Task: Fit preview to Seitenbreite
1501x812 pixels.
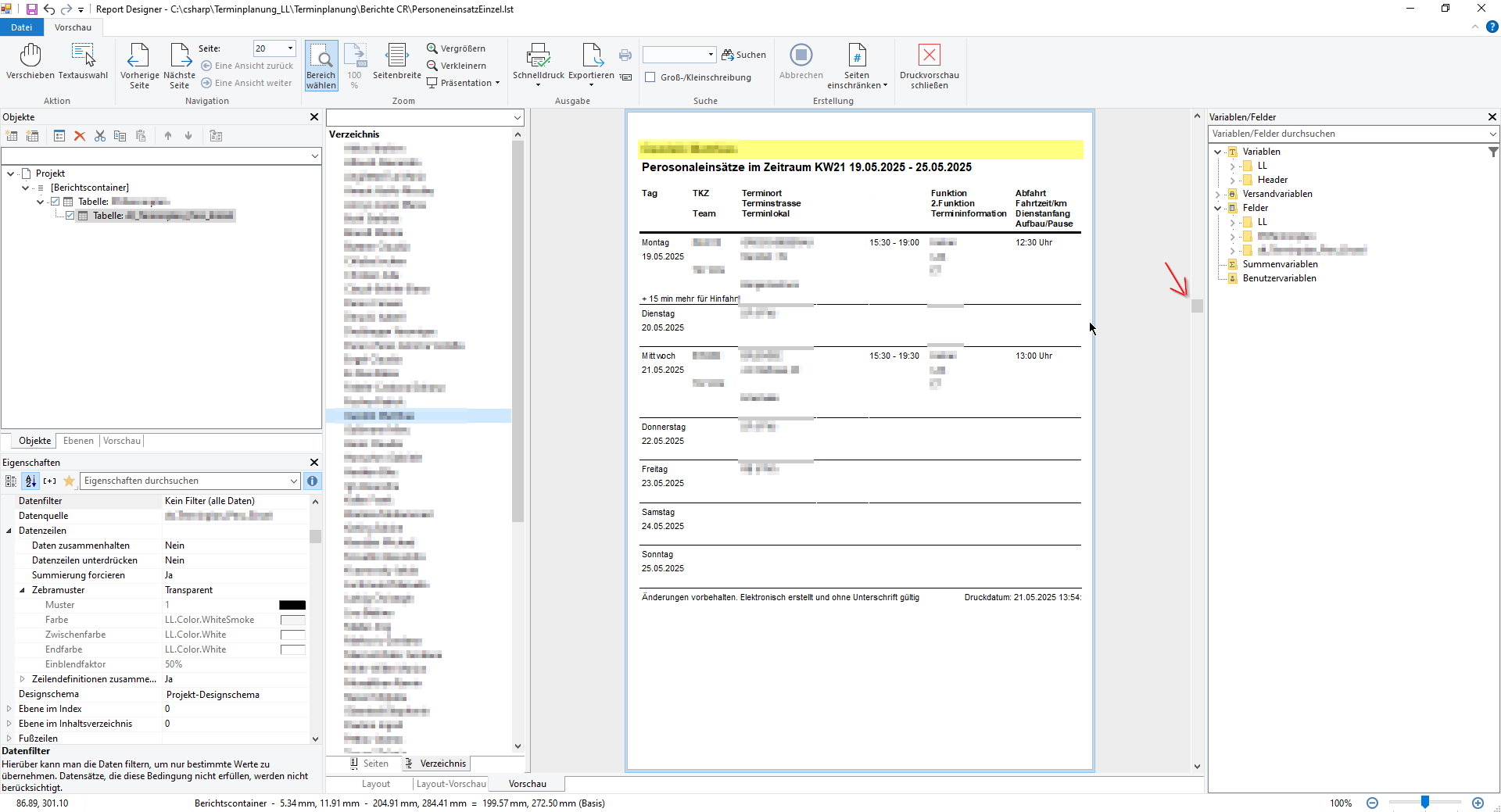Action: 397,62
